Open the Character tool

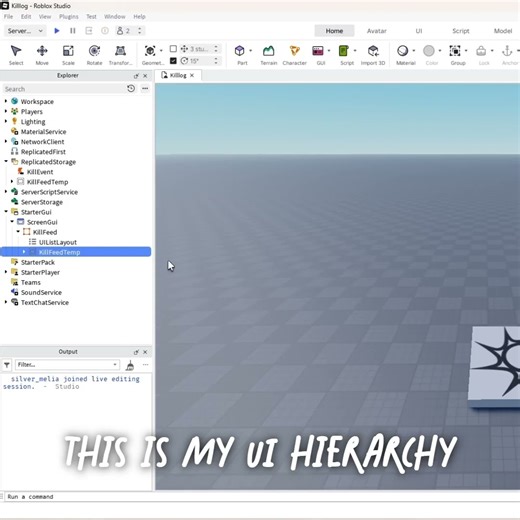[x=295, y=55]
